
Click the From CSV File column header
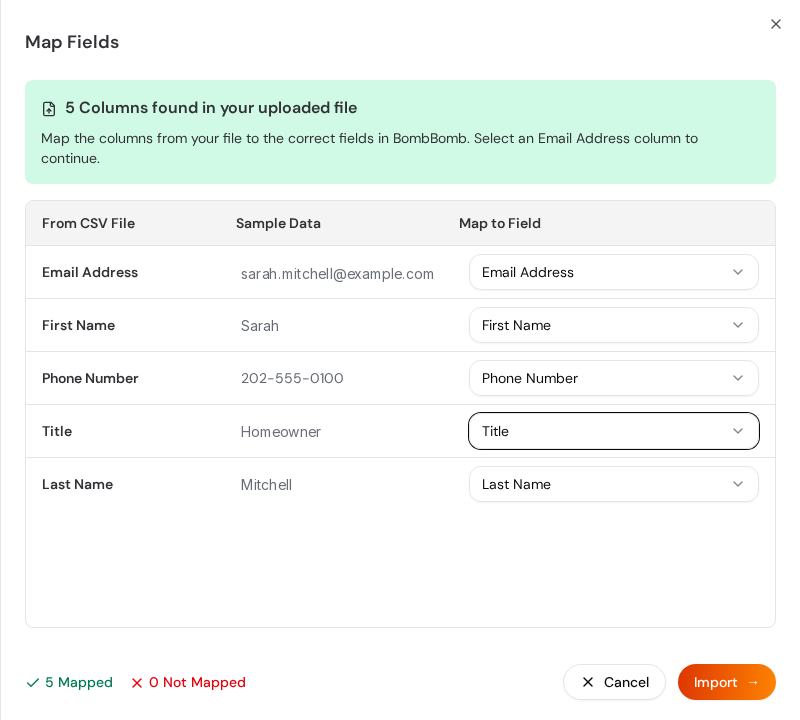click(88, 224)
